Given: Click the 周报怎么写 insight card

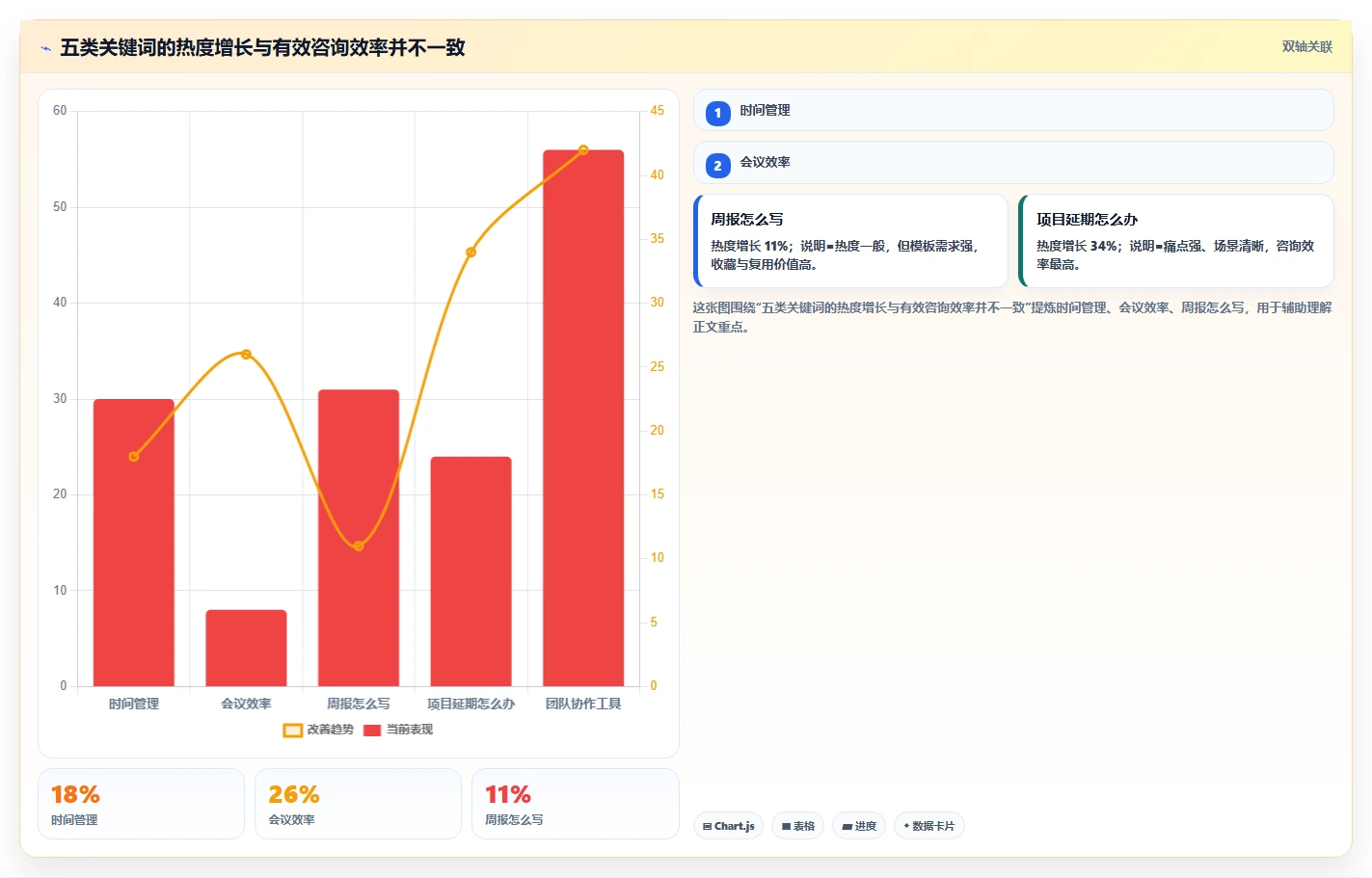Looking at the screenshot, I should click(x=850, y=241).
